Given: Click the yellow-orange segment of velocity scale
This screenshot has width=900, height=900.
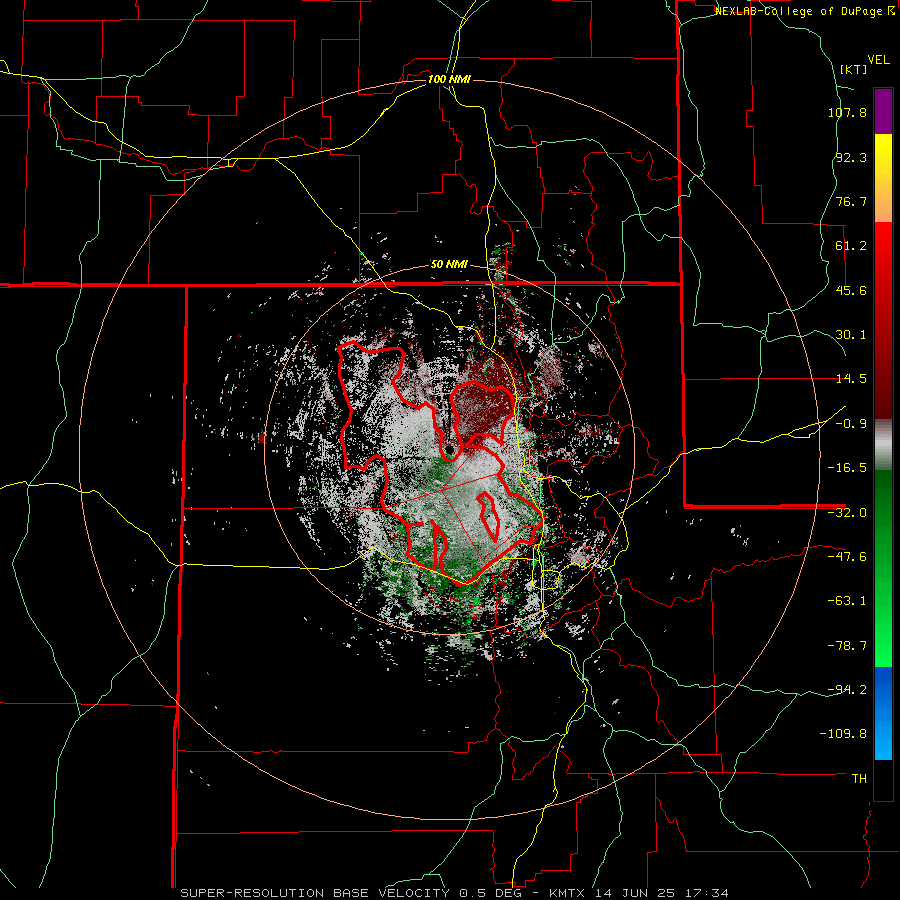Looking at the screenshot, I should (x=883, y=178).
